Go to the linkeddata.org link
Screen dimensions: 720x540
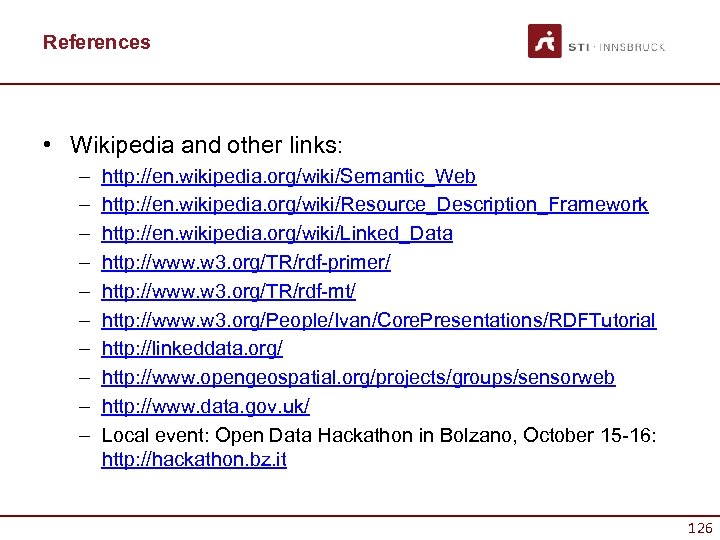(x=192, y=349)
